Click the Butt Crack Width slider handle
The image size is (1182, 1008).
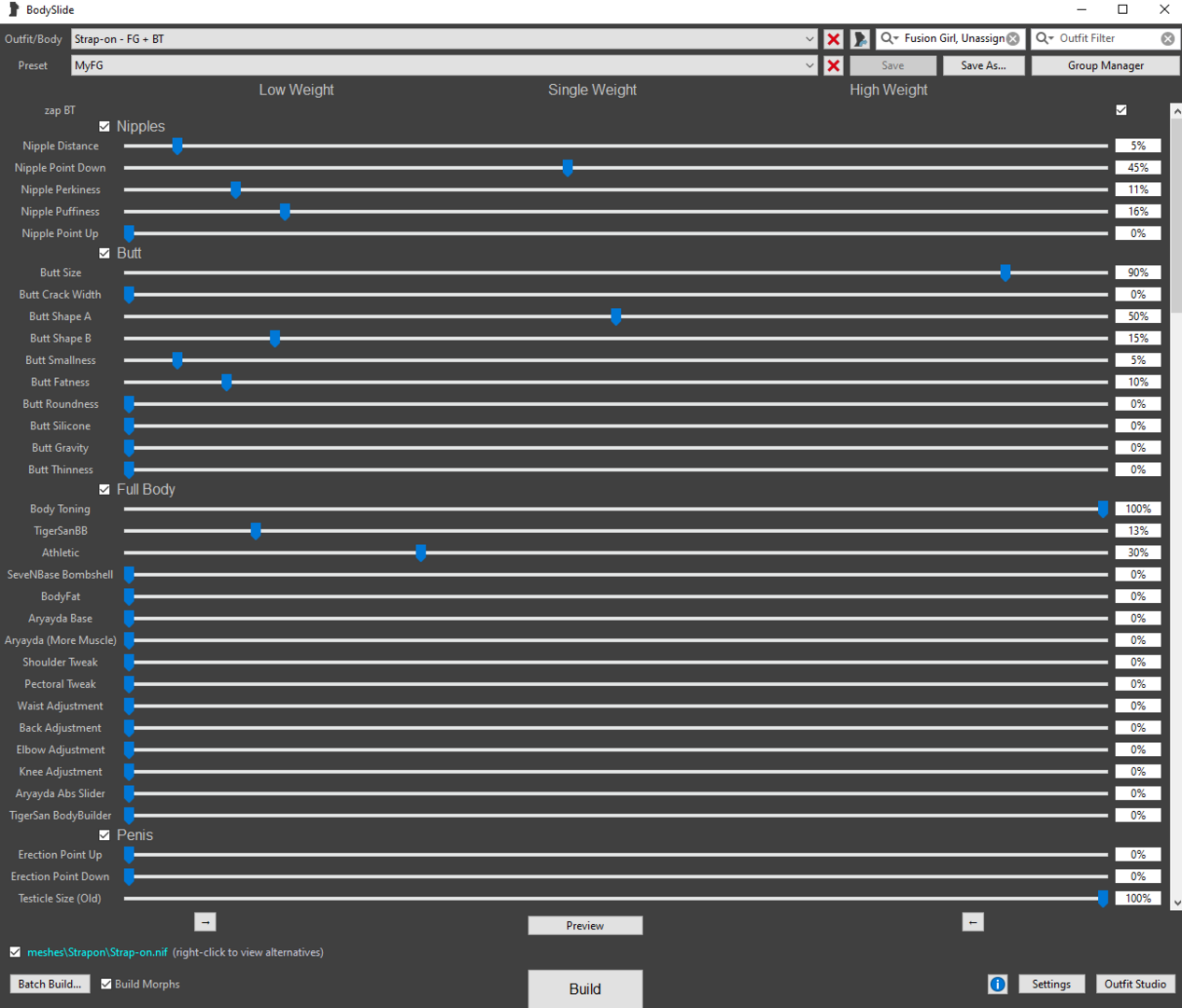coord(130,295)
